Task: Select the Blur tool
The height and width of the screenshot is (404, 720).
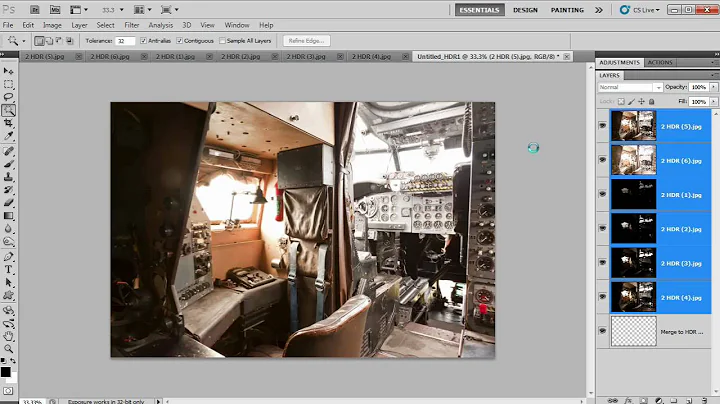Action: tap(8, 228)
